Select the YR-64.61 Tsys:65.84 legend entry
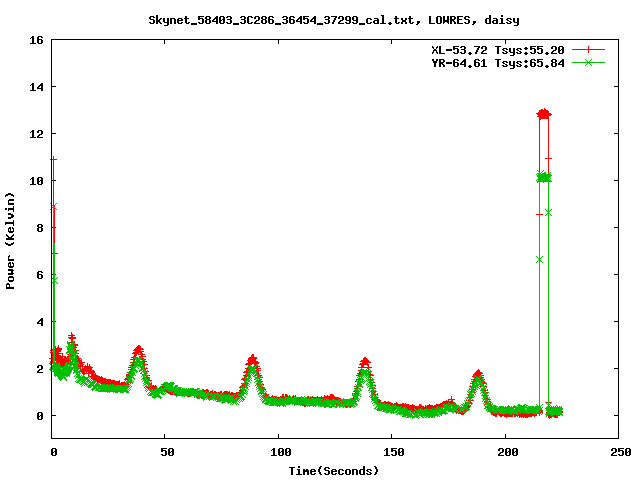 tap(498, 63)
